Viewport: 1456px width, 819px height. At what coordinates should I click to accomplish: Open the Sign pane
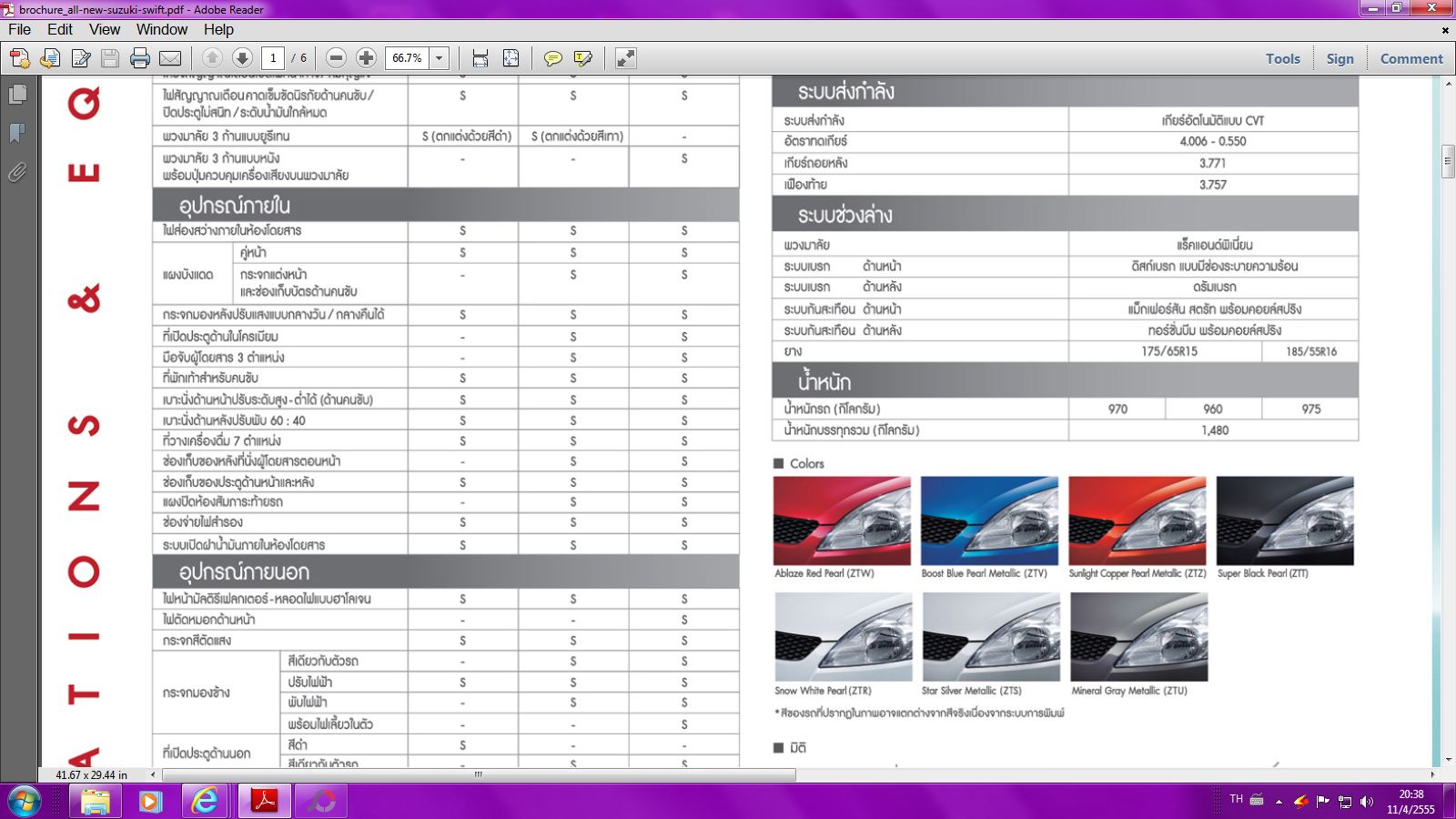pos(1340,58)
